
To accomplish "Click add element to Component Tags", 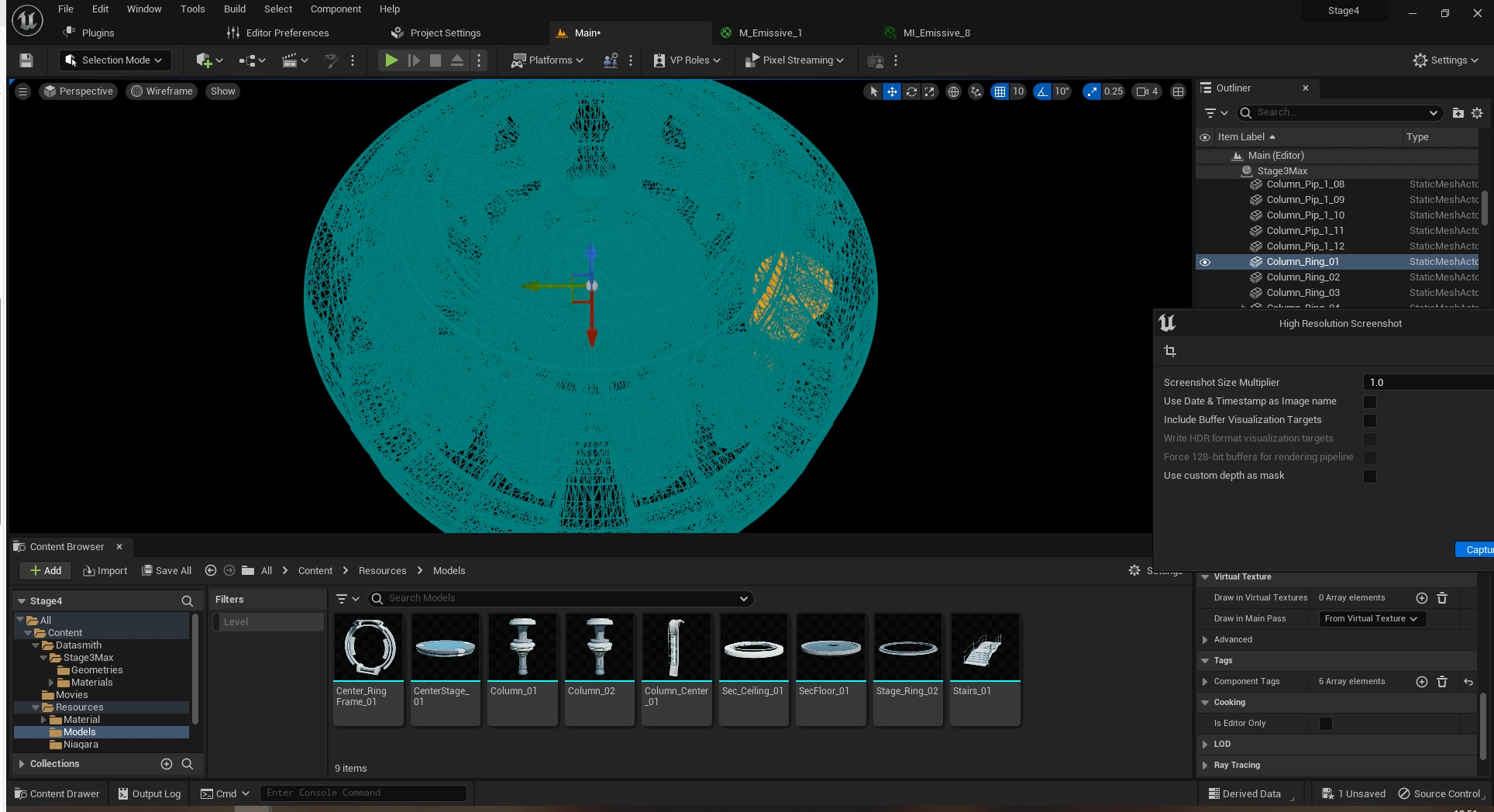I will [1421, 682].
